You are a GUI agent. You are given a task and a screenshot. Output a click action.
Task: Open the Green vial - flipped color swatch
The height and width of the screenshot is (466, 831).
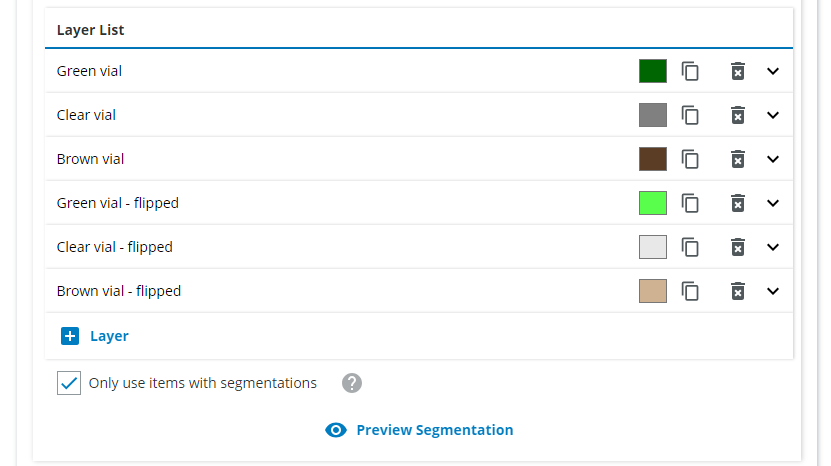coord(653,203)
